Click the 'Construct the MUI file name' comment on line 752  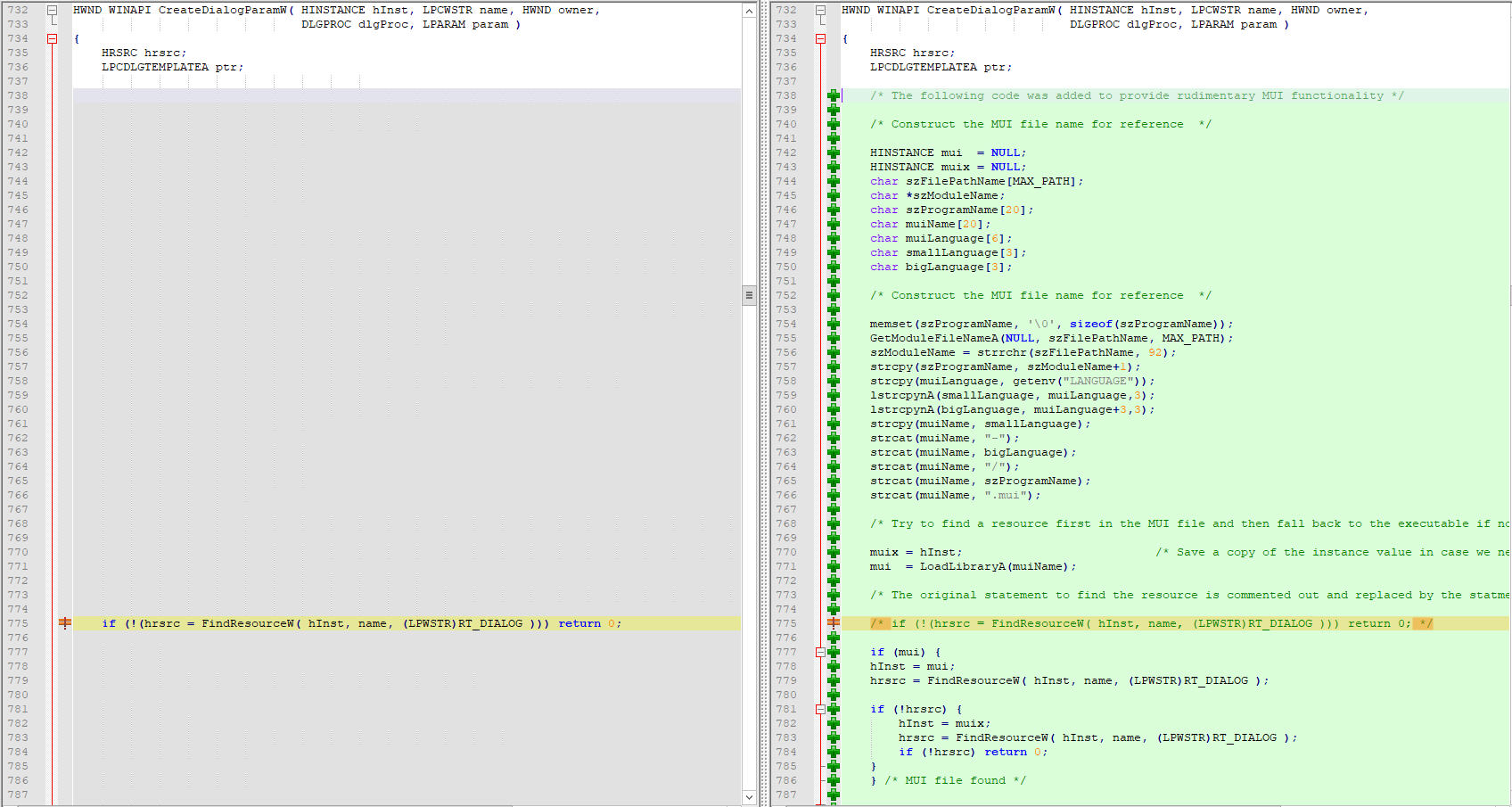tap(1040, 295)
